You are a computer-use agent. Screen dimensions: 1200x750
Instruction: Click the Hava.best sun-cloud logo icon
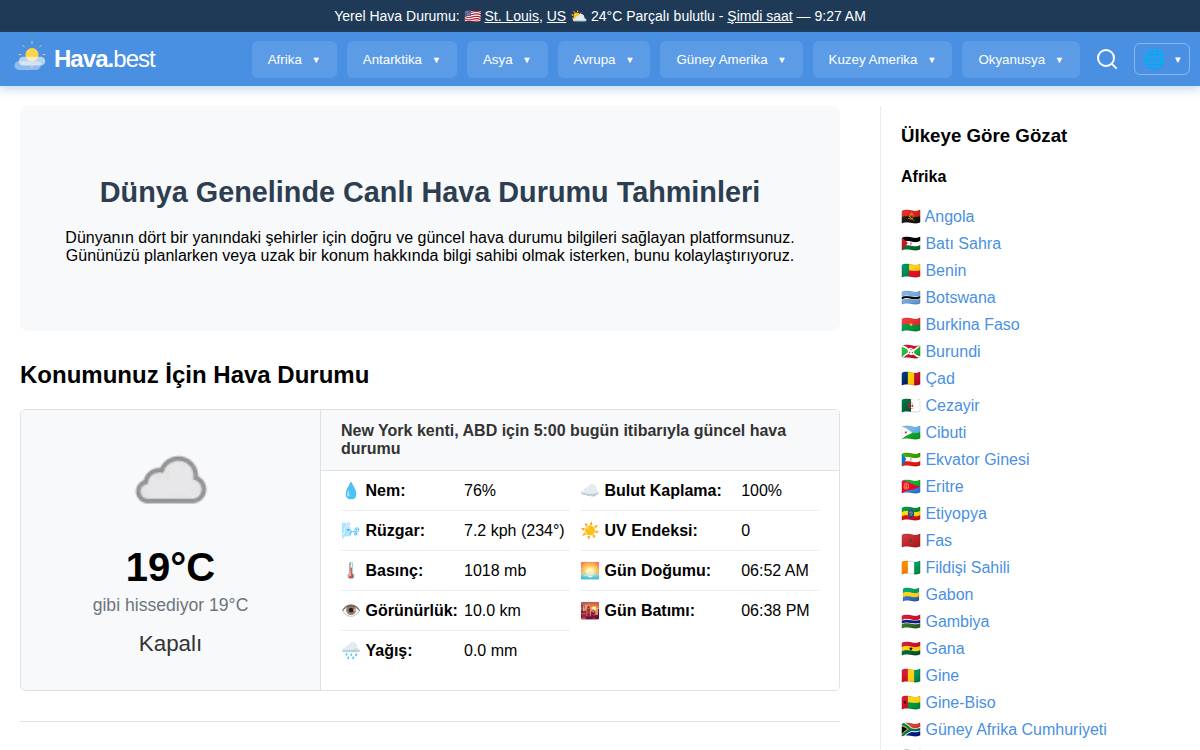[x=30, y=58]
